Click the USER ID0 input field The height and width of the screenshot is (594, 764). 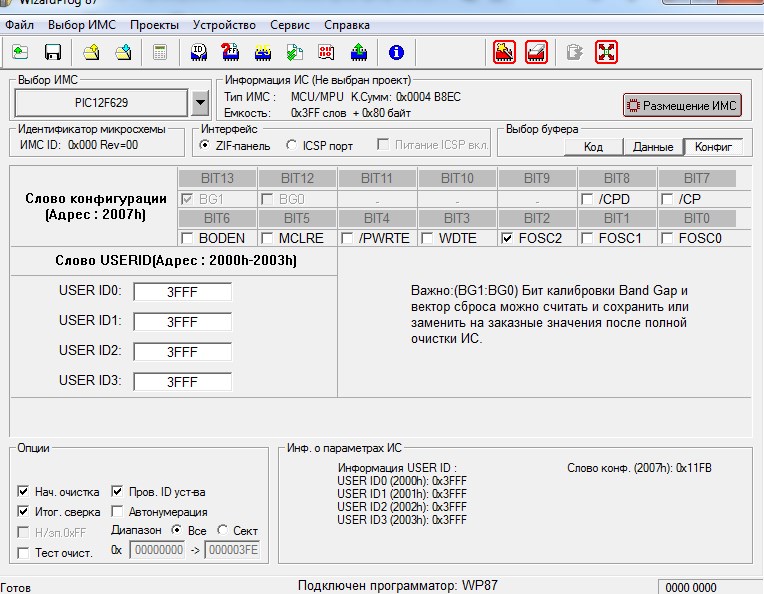(183, 292)
